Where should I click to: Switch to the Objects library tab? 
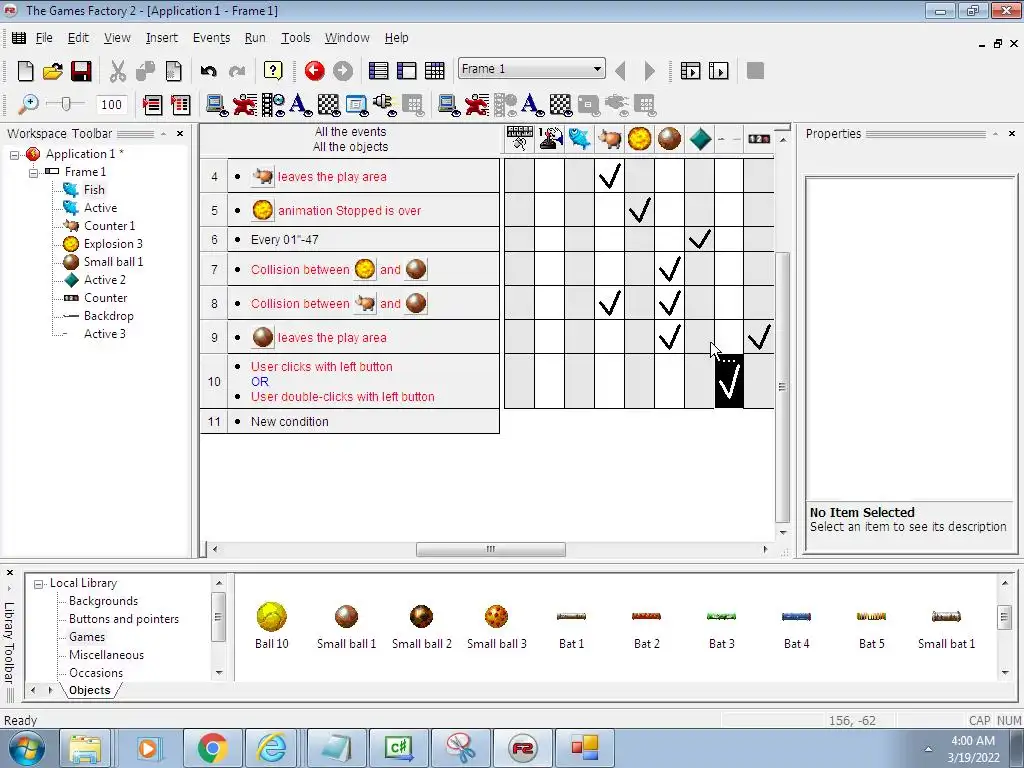click(89, 690)
